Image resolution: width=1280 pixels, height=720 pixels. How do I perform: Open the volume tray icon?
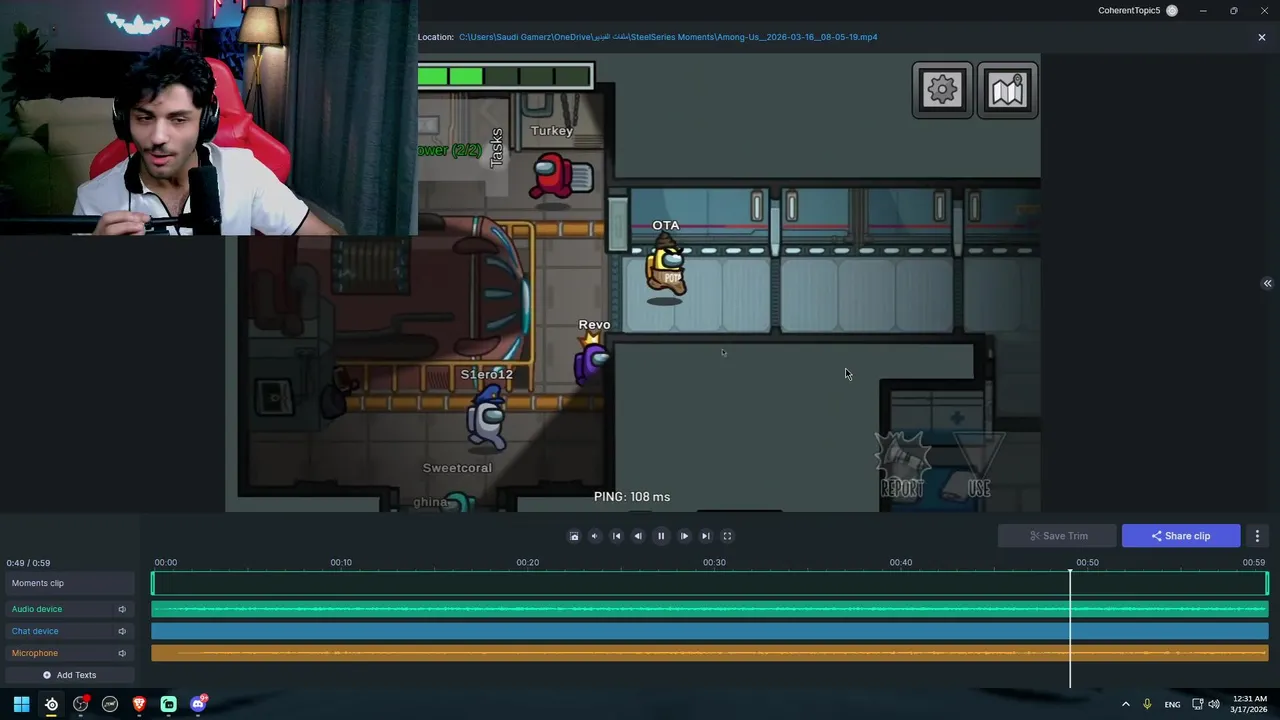tap(1214, 704)
